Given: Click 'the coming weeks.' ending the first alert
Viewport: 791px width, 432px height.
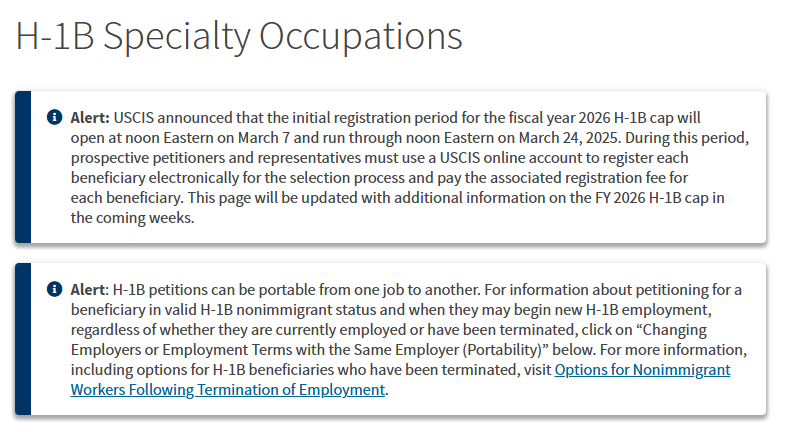Looking at the screenshot, I should click(132, 218).
